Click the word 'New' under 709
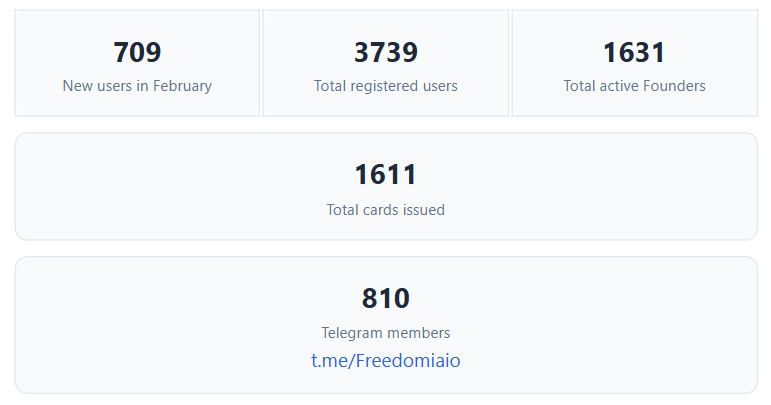The width and height of the screenshot is (771, 405). [77, 86]
